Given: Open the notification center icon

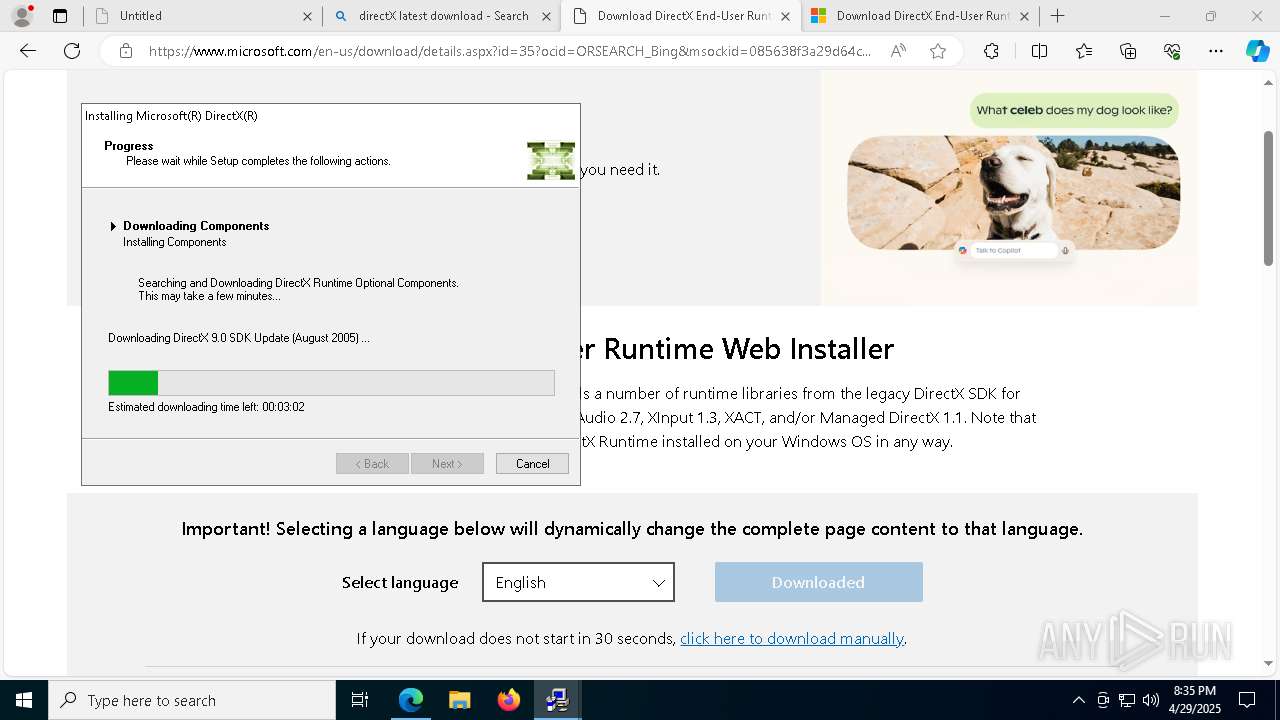Looking at the screenshot, I should tap(1247, 700).
